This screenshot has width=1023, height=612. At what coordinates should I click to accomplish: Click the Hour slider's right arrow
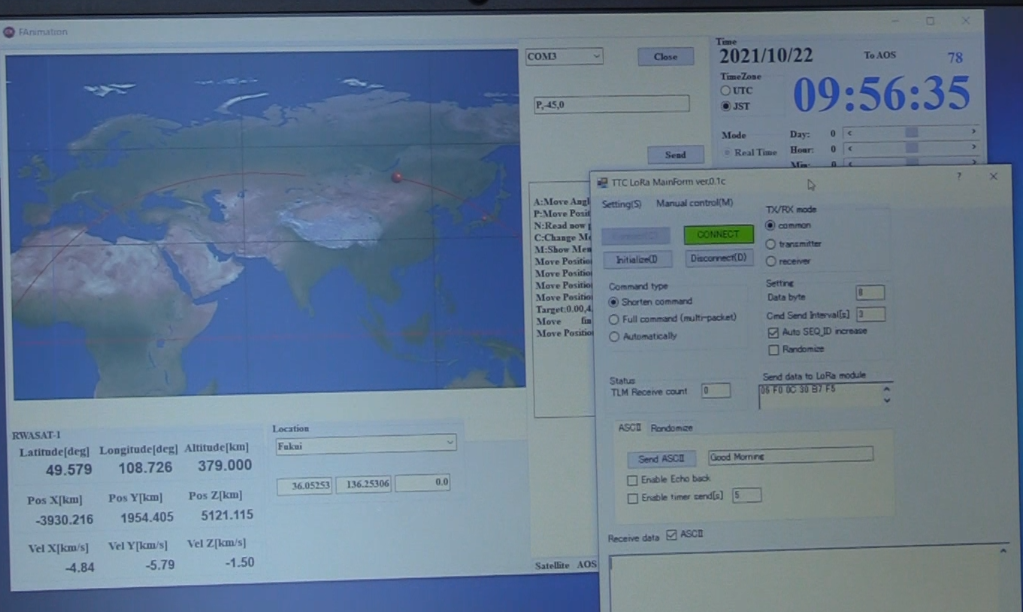[x=973, y=149]
